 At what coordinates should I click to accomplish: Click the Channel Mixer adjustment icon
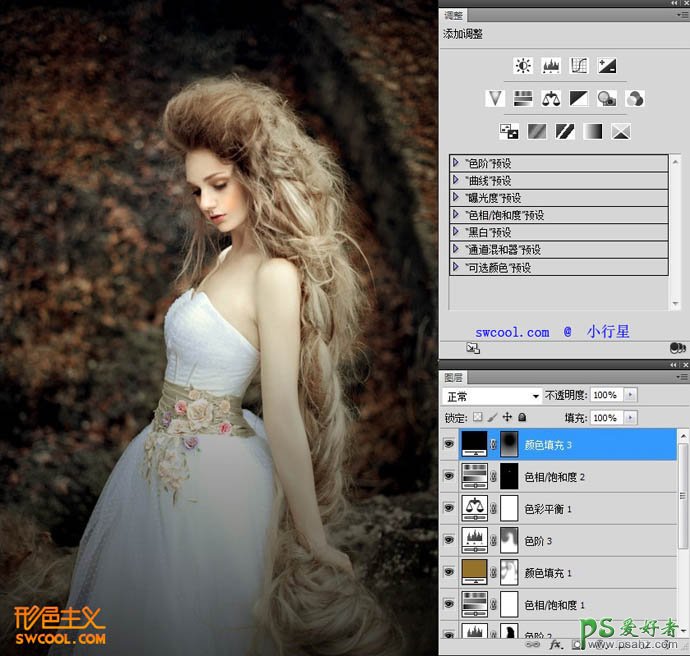coord(634,98)
